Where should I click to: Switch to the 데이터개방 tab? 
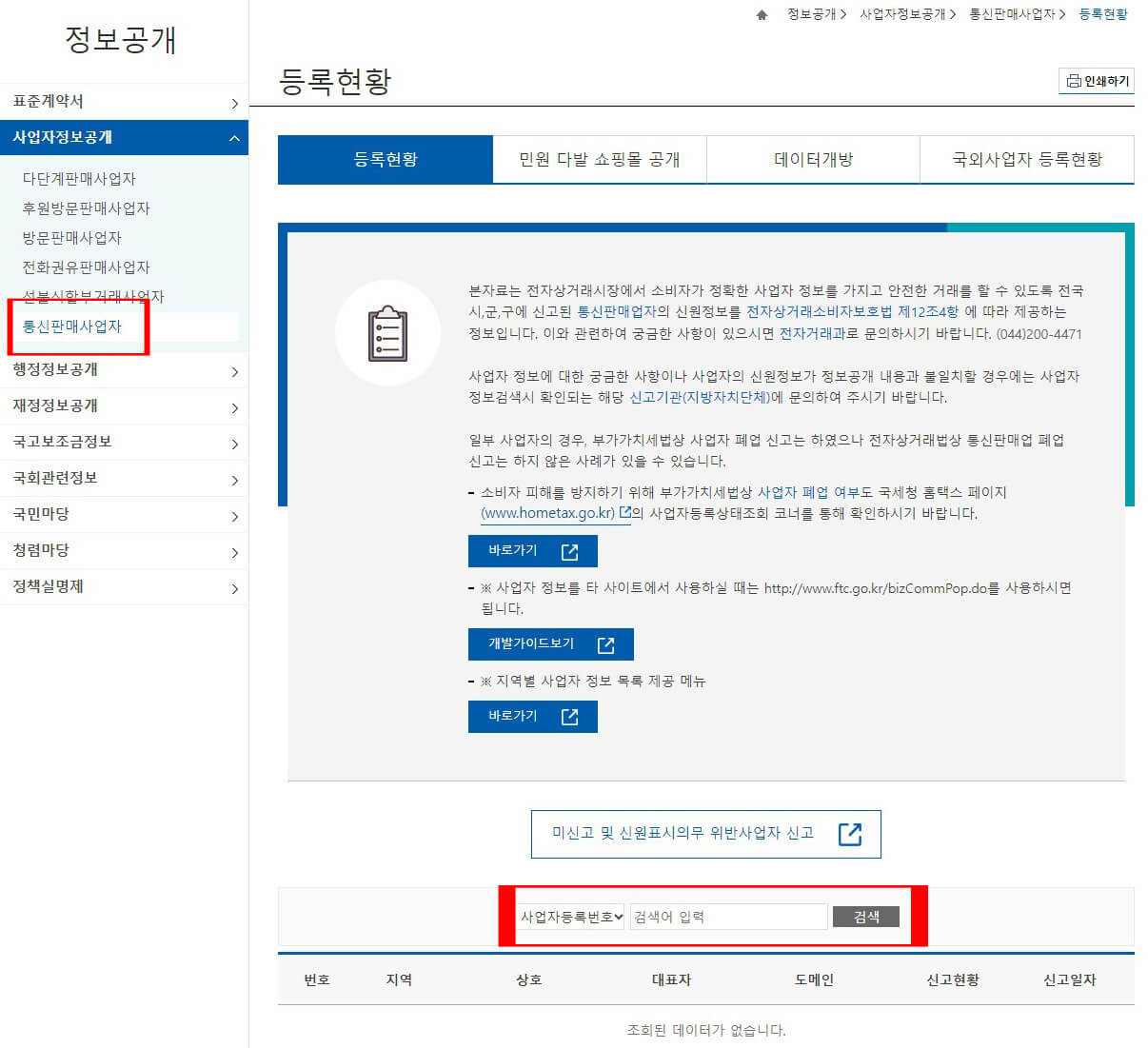(813, 159)
